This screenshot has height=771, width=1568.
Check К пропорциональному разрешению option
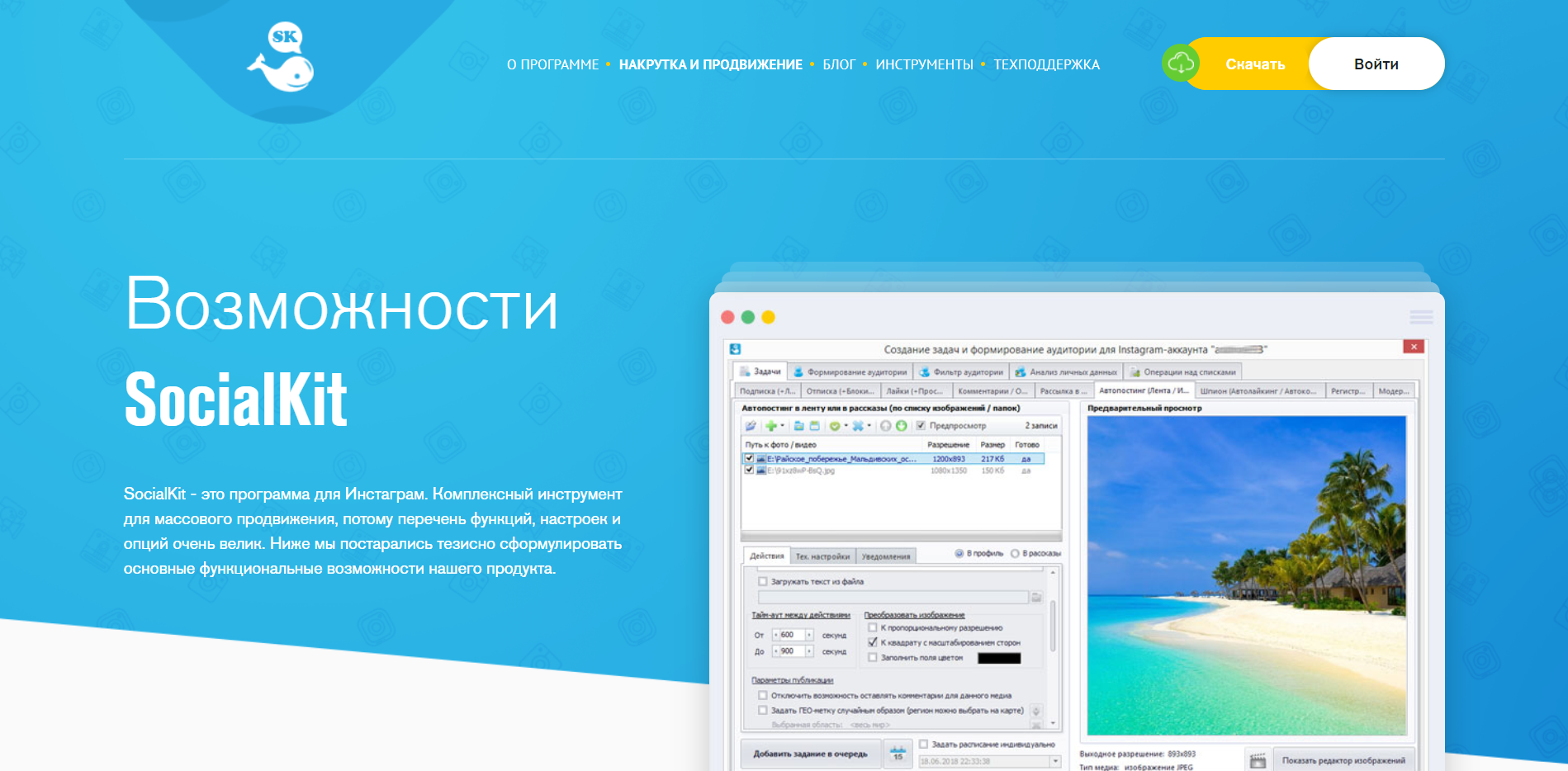[873, 627]
